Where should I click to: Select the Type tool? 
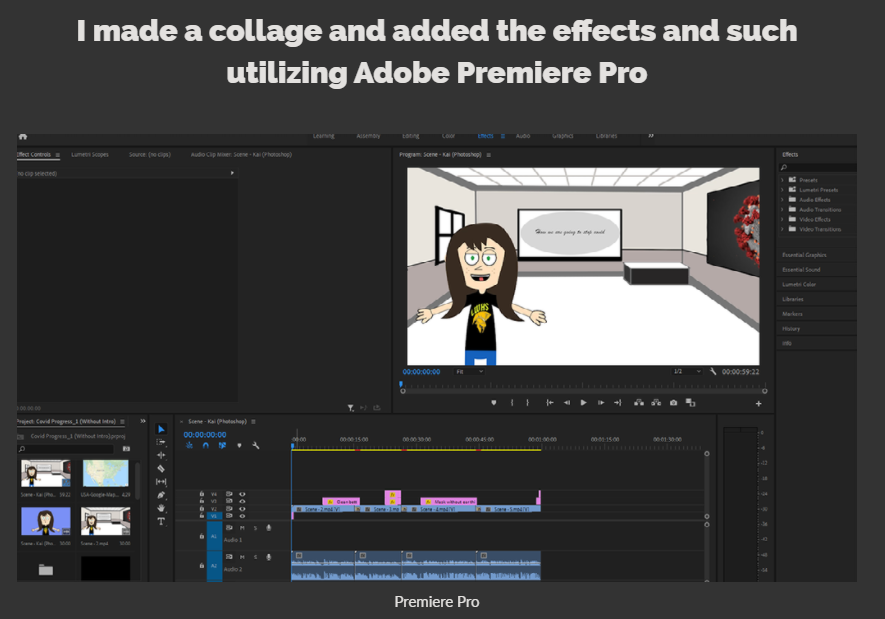click(161, 521)
